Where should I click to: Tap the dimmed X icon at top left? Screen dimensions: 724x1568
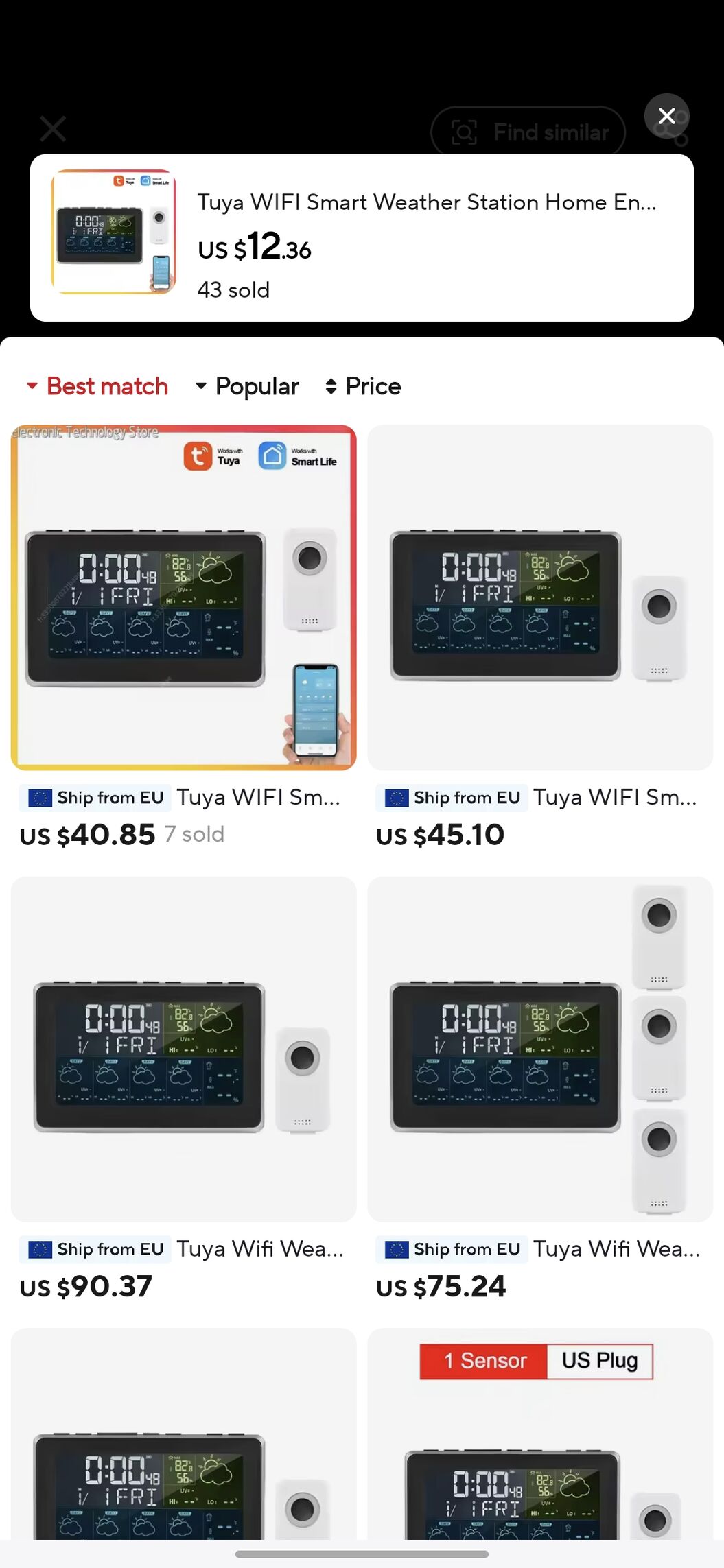point(53,128)
